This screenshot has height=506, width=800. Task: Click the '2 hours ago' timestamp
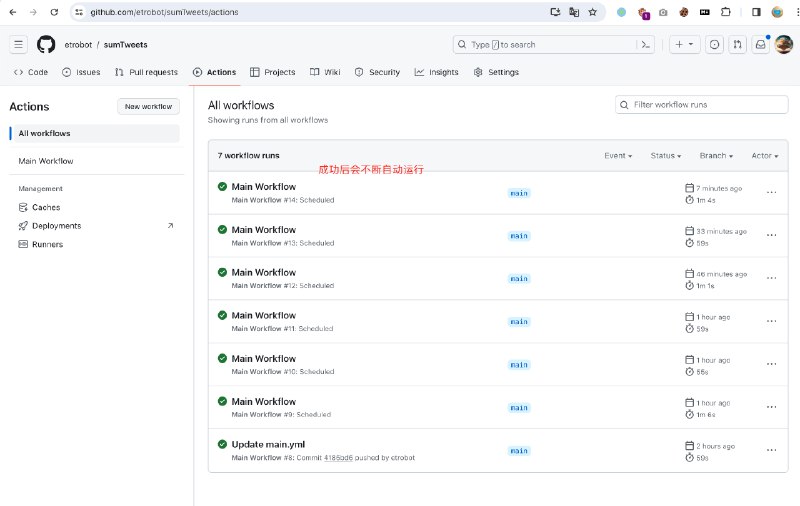[715, 446]
